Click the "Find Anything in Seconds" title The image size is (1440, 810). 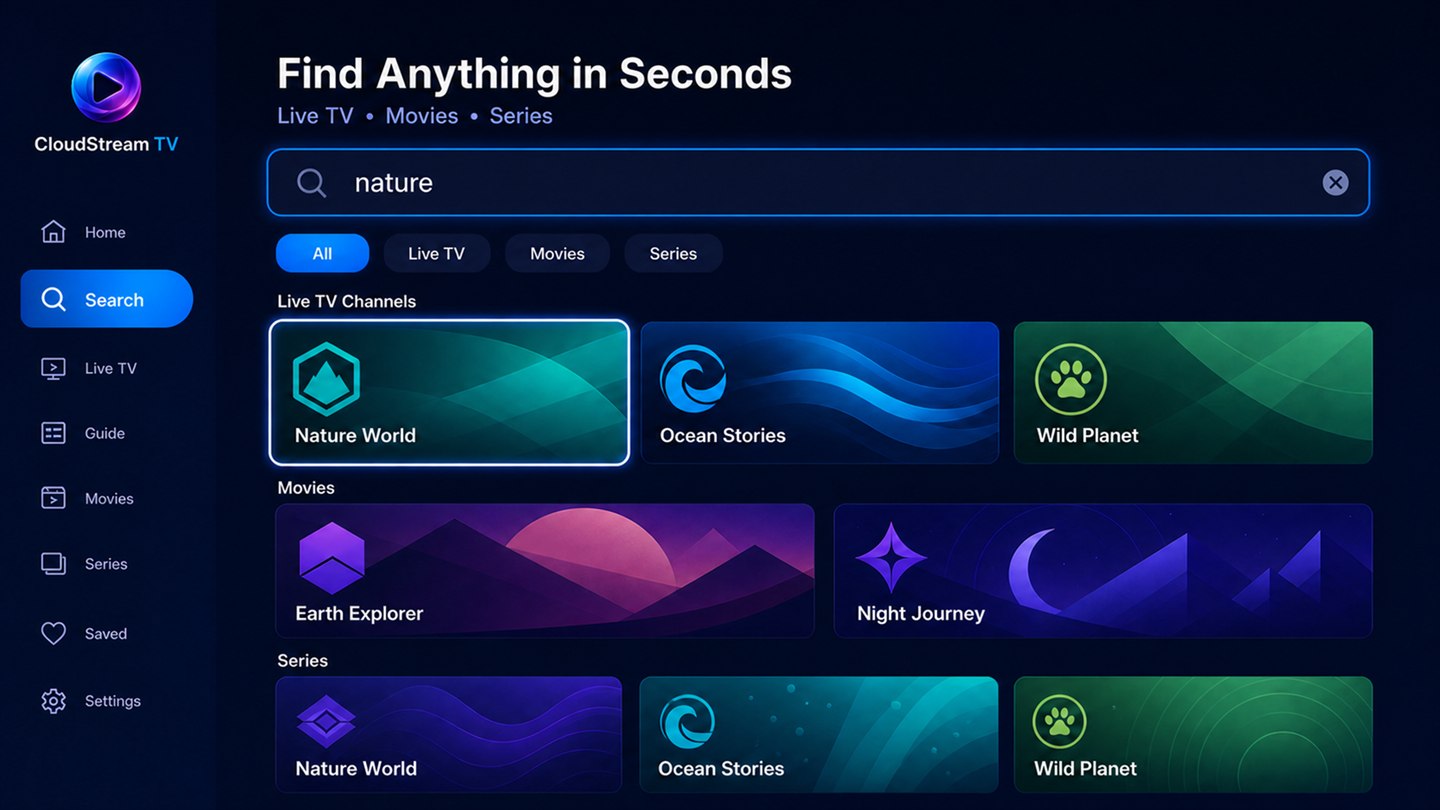pyautogui.click(x=534, y=74)
